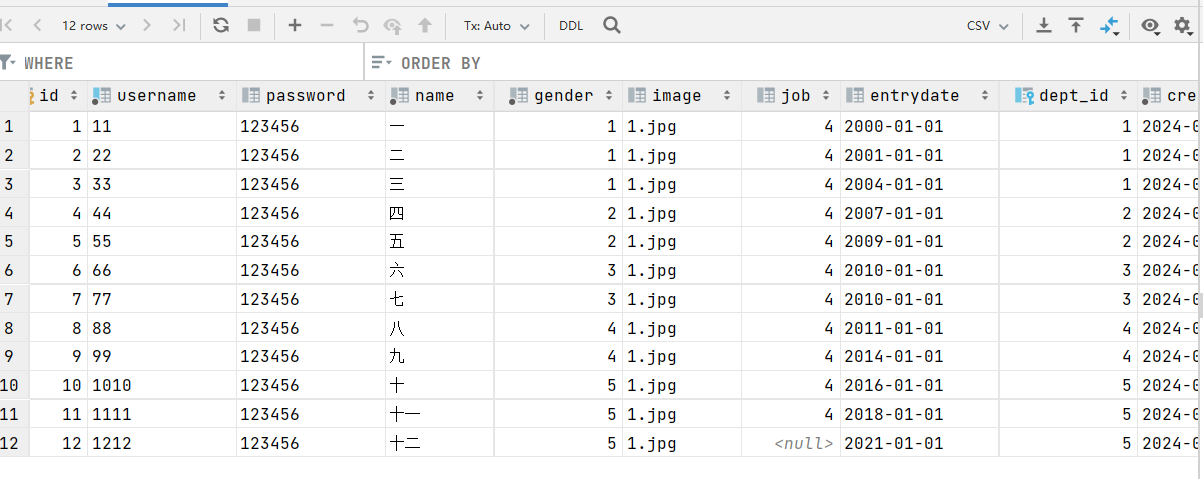Revert changes undo icon
Screen dimensions: 1203x479
[361, 26]
